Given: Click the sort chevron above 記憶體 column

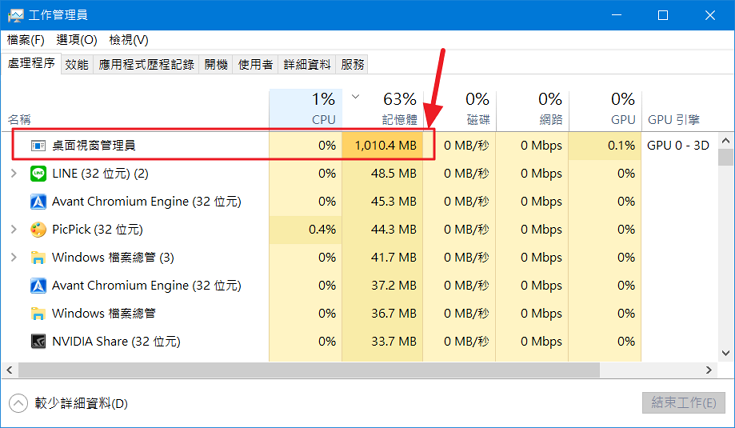Looking at the screenshot, I should coord(355,97).
